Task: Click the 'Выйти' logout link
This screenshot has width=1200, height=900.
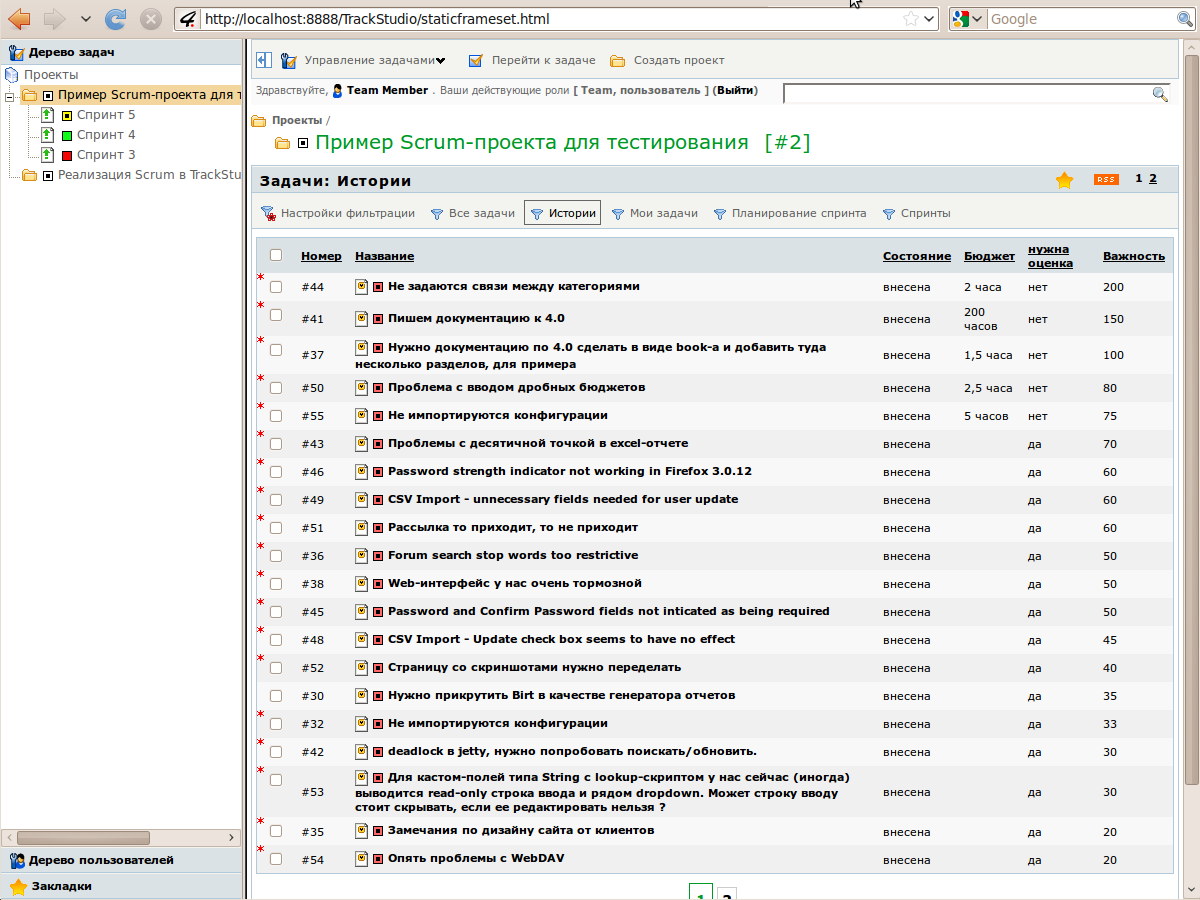Action: click(735, 90)
